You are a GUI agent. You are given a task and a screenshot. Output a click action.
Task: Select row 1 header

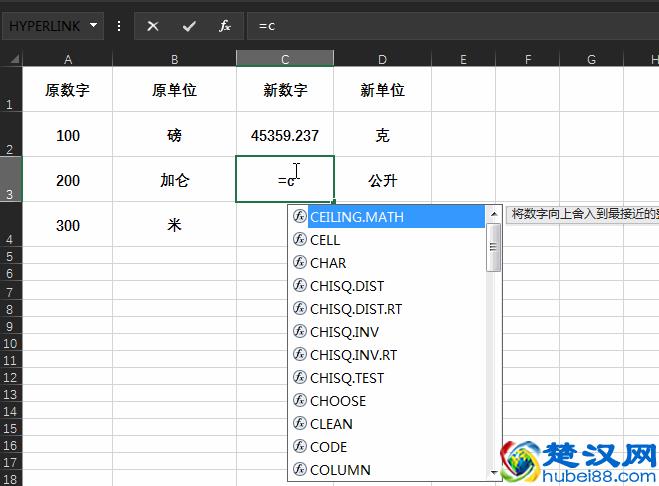click(x=11, y=89)
